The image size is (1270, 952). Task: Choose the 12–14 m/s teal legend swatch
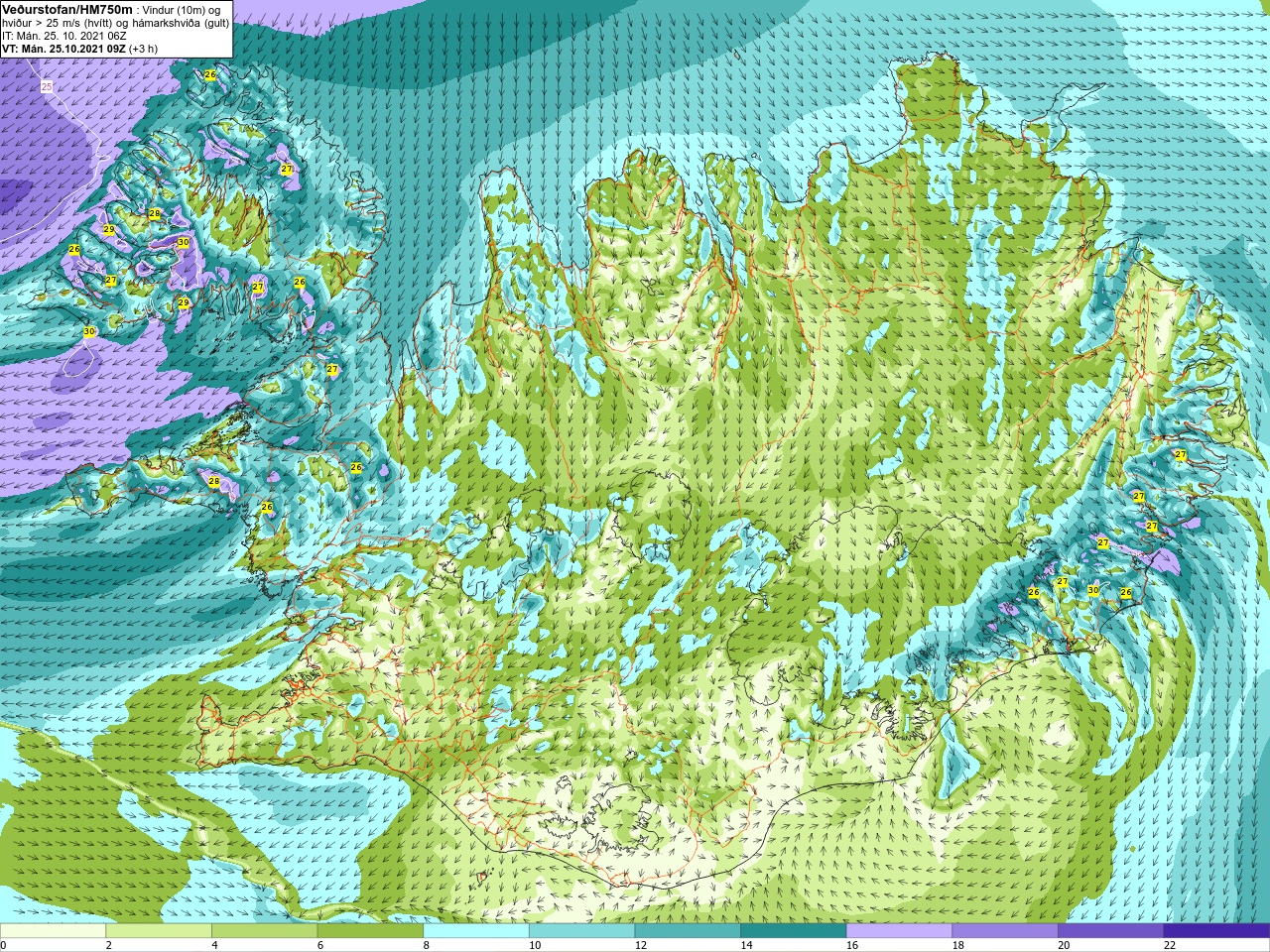(x=688, y=931)
